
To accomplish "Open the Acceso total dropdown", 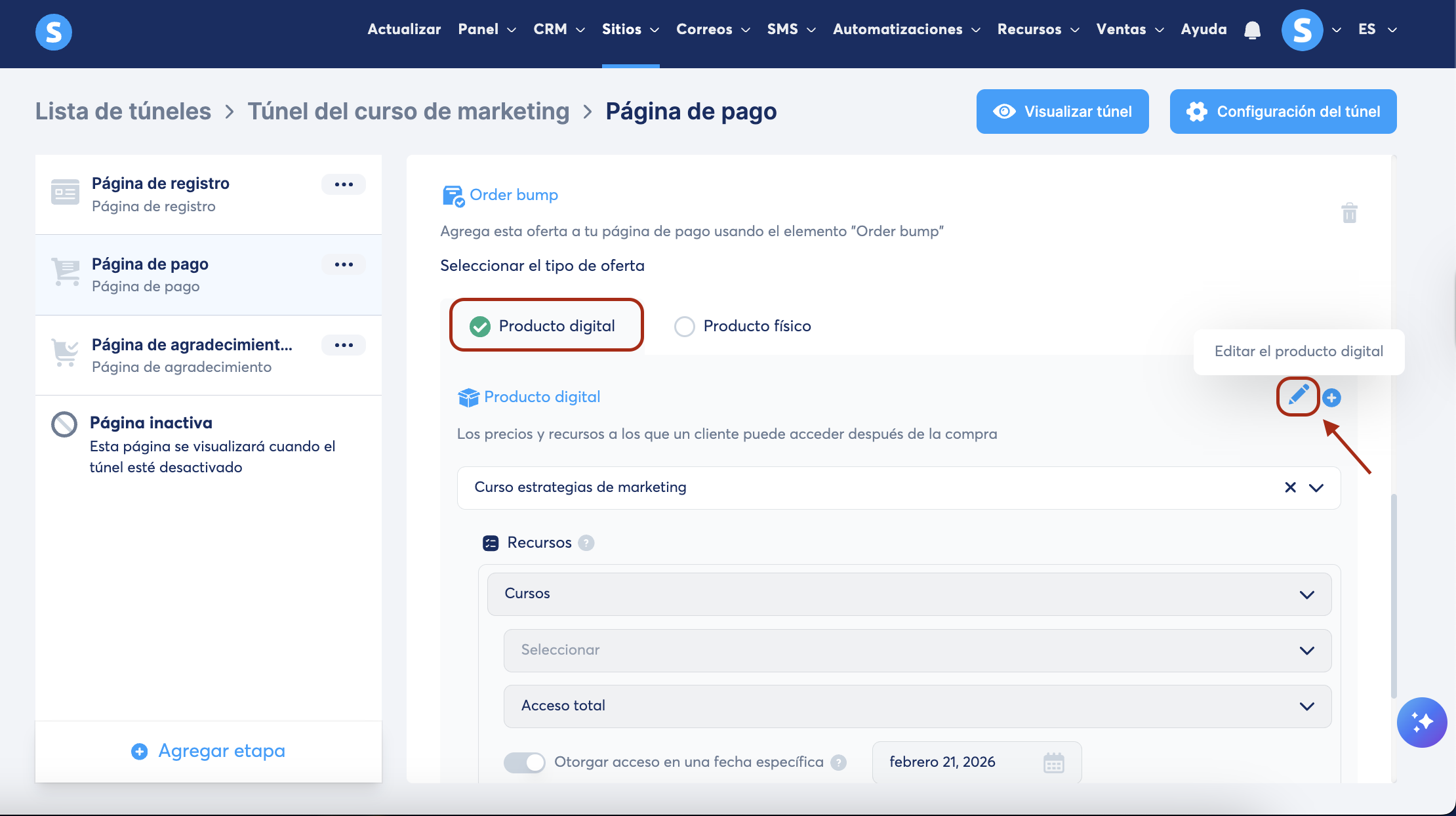I will point(917,706).
